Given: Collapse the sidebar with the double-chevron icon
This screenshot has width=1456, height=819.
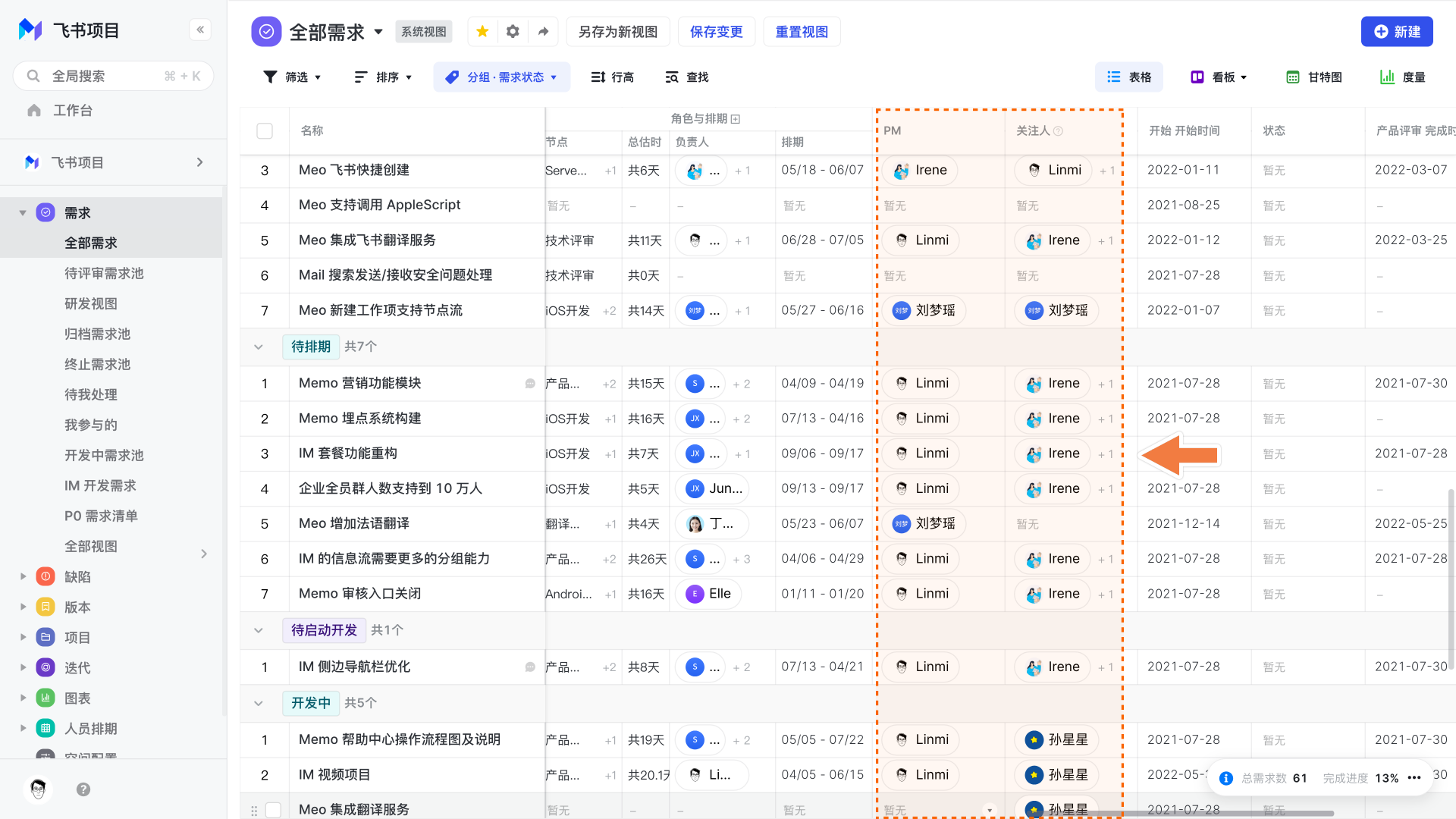Looking at the screenshot, I should (200, 30).
